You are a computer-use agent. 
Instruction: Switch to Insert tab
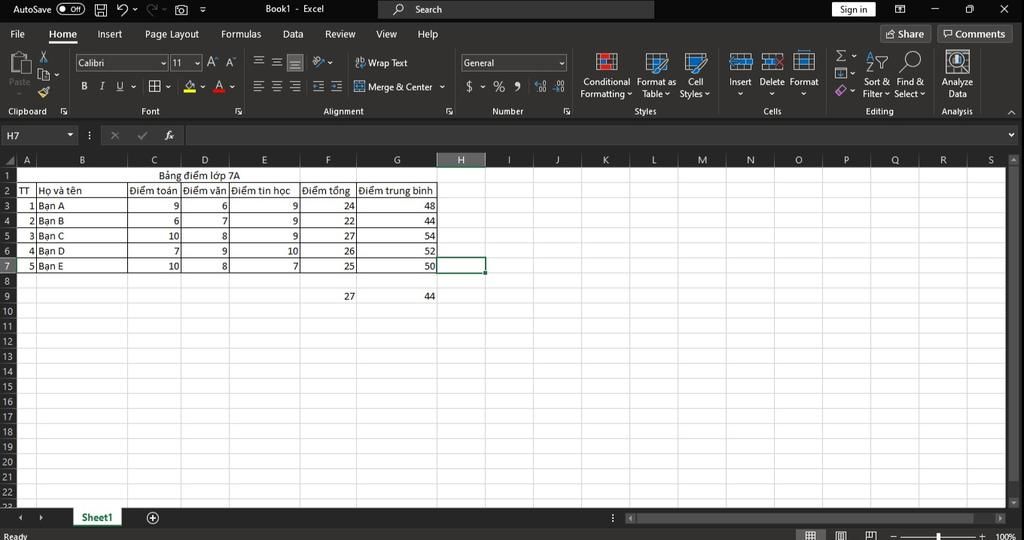pos(110,34)
